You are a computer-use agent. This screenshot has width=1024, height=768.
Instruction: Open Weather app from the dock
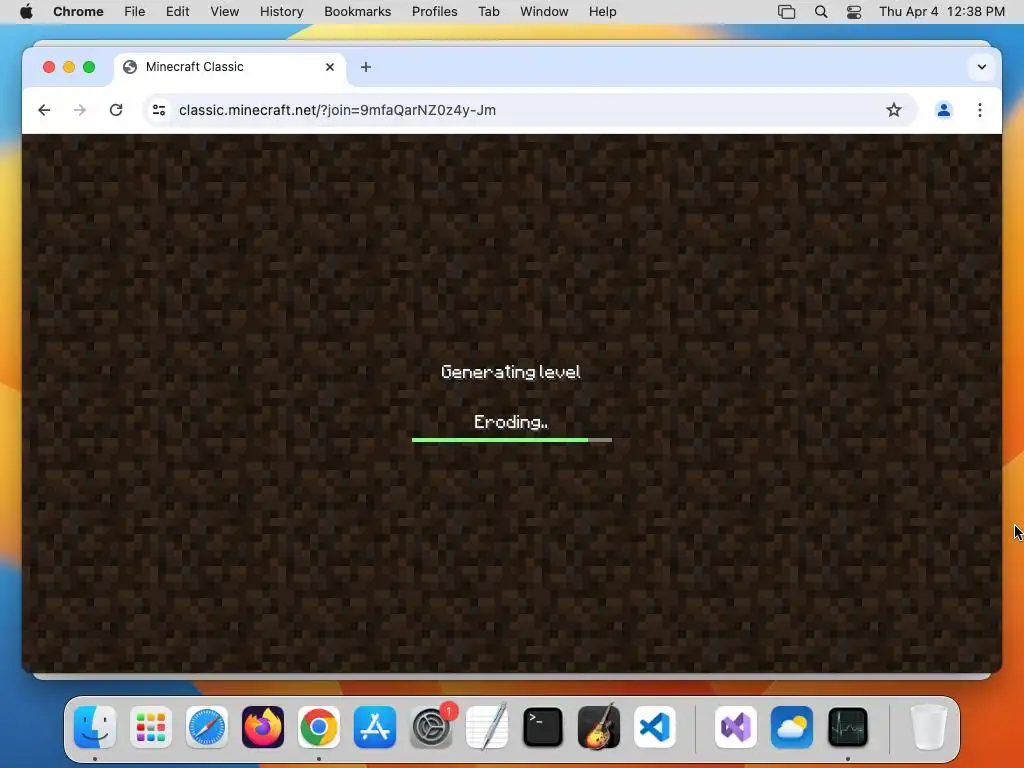792,727
